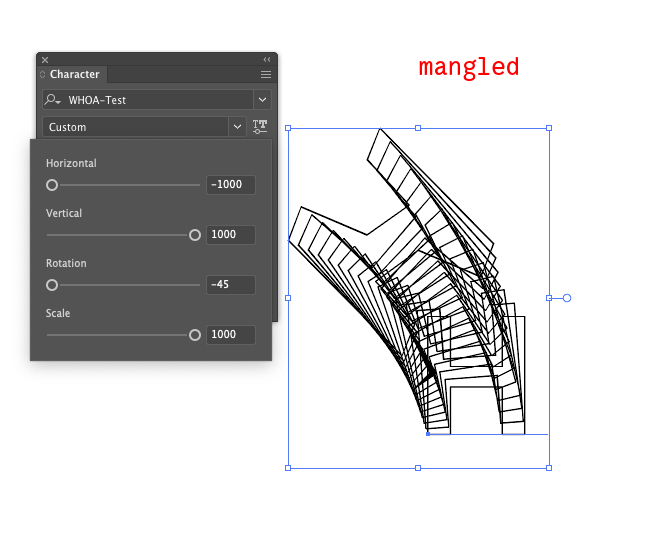Click the Scale axis label
Screen dimensions: 654x547
pyautogui.click(x=58, y=313)
